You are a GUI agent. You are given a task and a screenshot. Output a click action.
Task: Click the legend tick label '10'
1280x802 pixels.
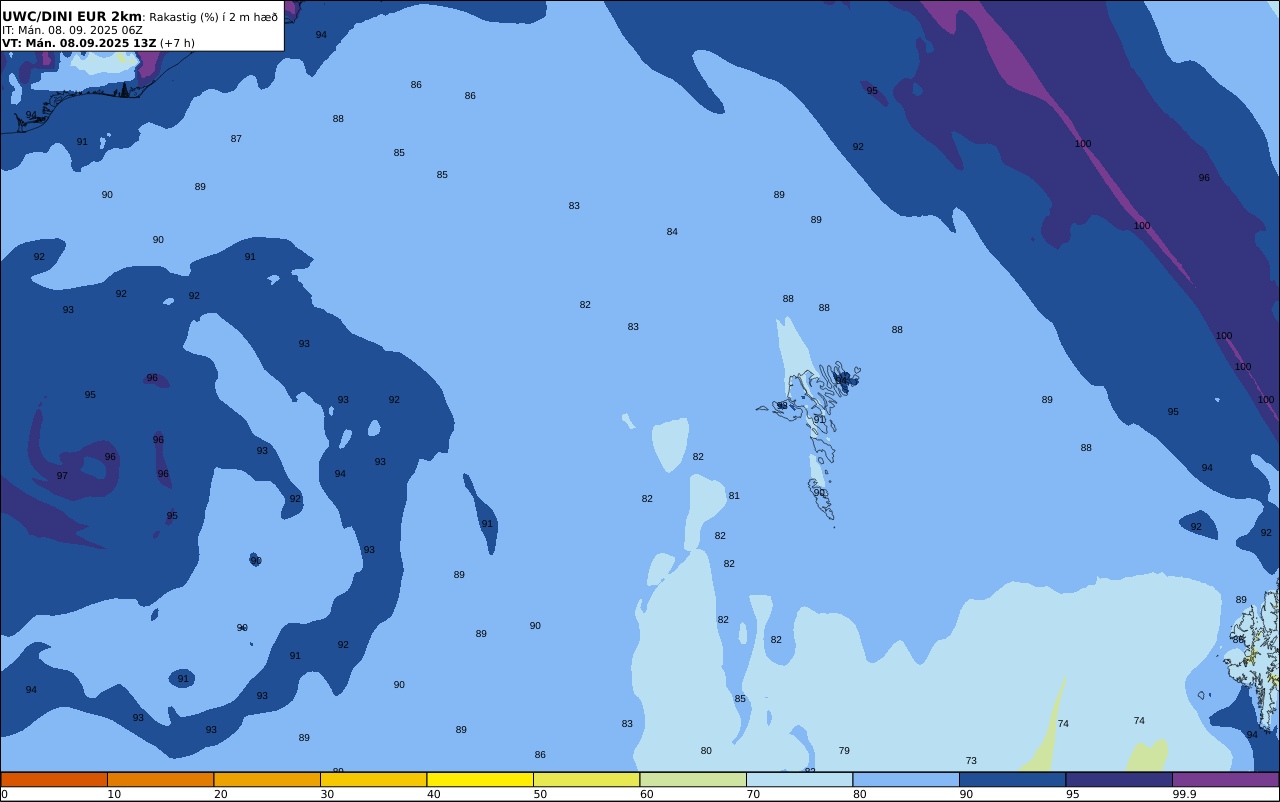pos(114,794)
